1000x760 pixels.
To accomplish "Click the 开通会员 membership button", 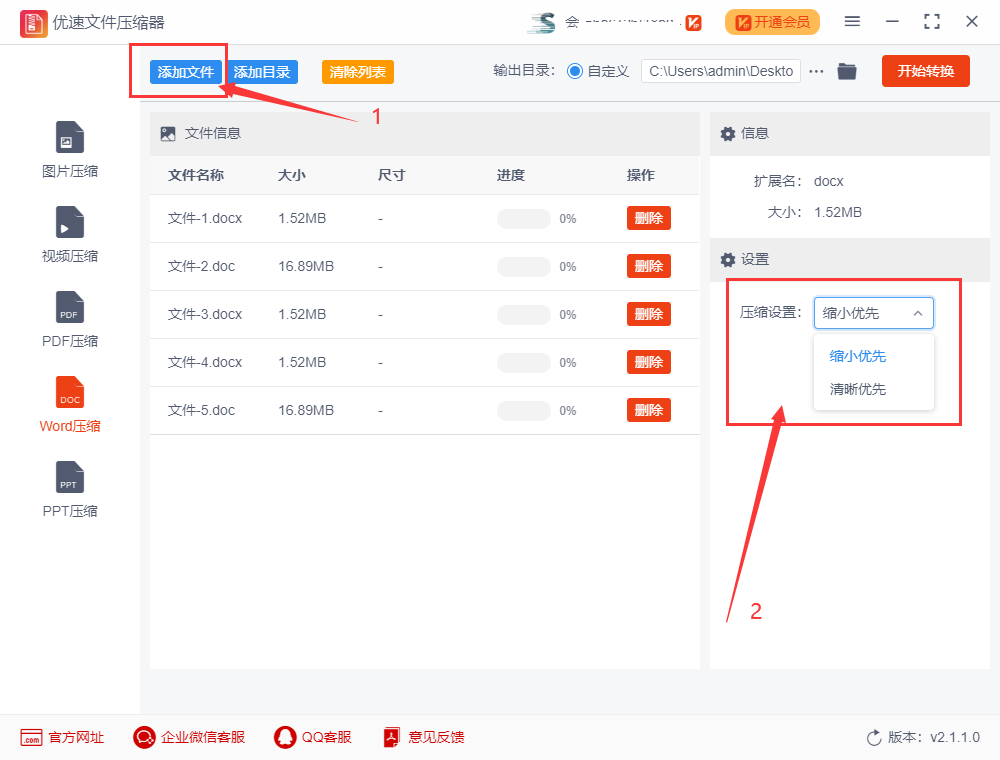I will (x=772, y=21).
